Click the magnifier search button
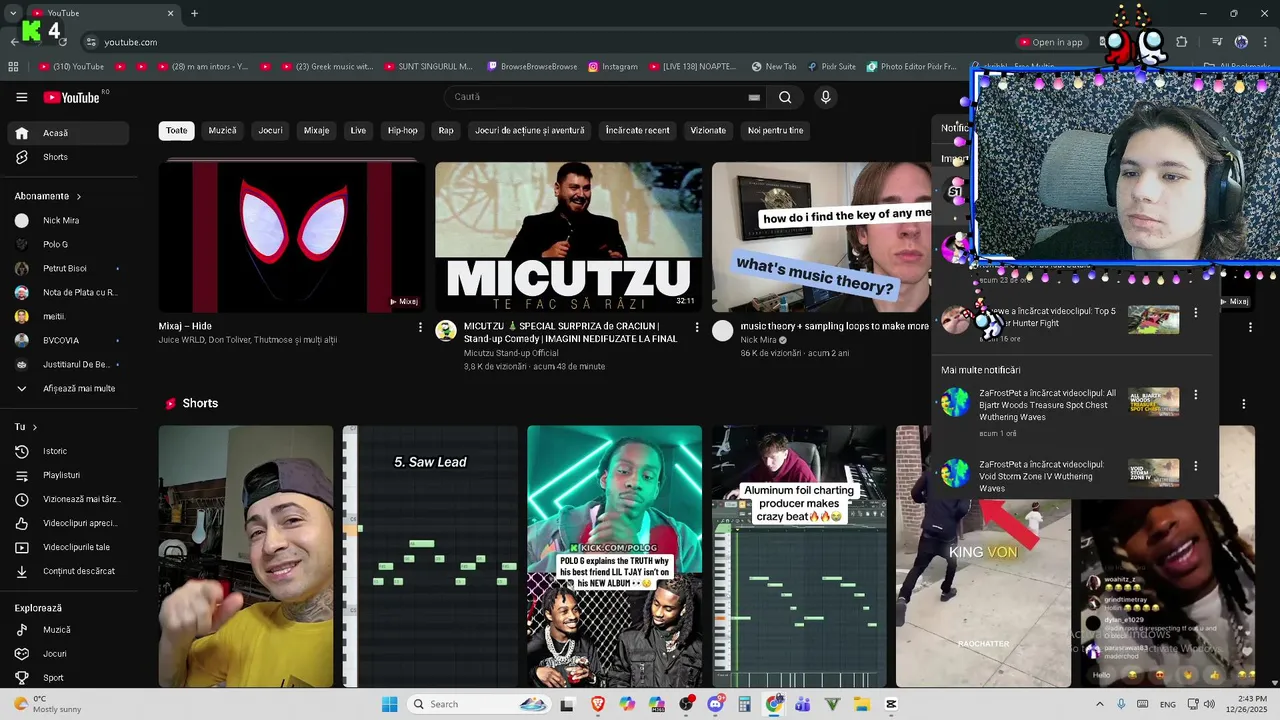The width and height of the screenshot is (1280, 720). (785, 97)
